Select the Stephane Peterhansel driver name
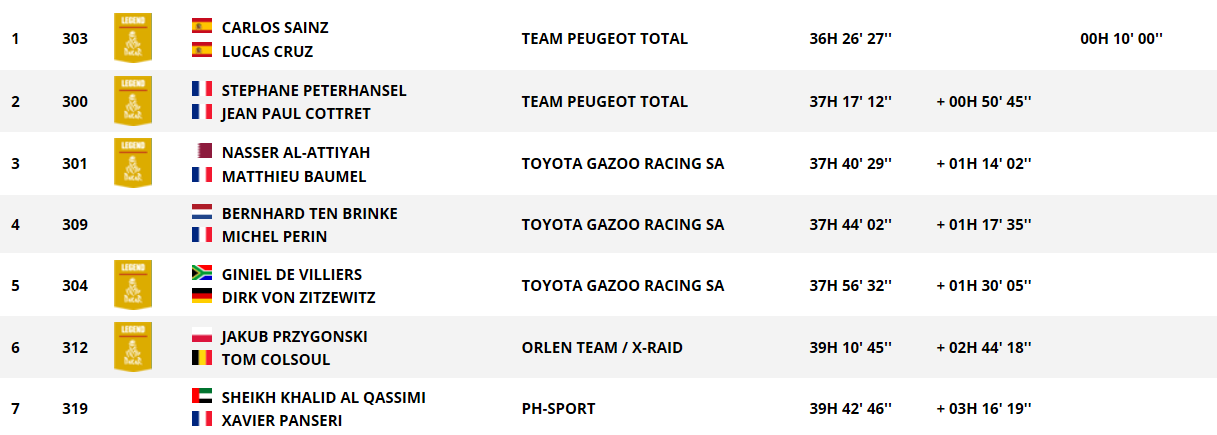Viewport: 1217px width, 435px height. coord(313,90)
